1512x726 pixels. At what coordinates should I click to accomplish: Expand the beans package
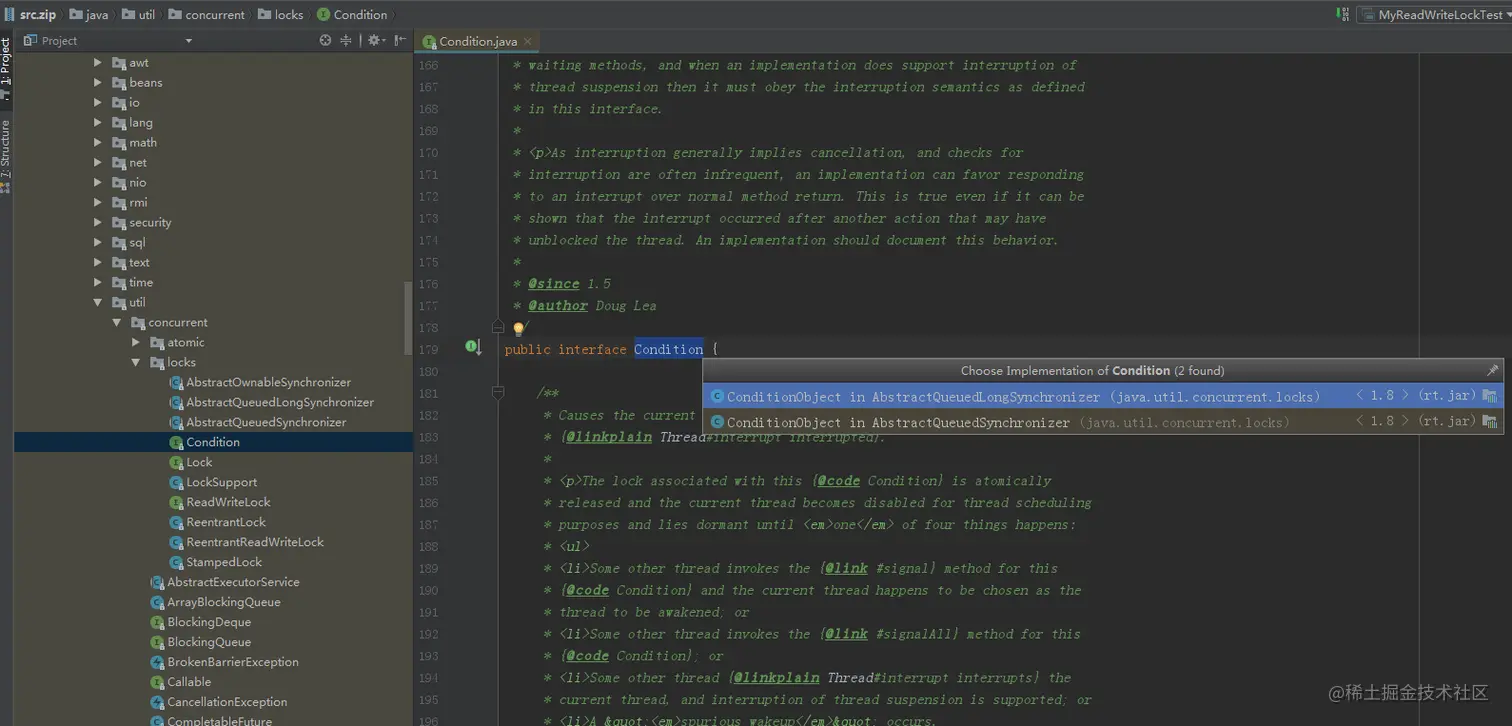coord(98,82)
